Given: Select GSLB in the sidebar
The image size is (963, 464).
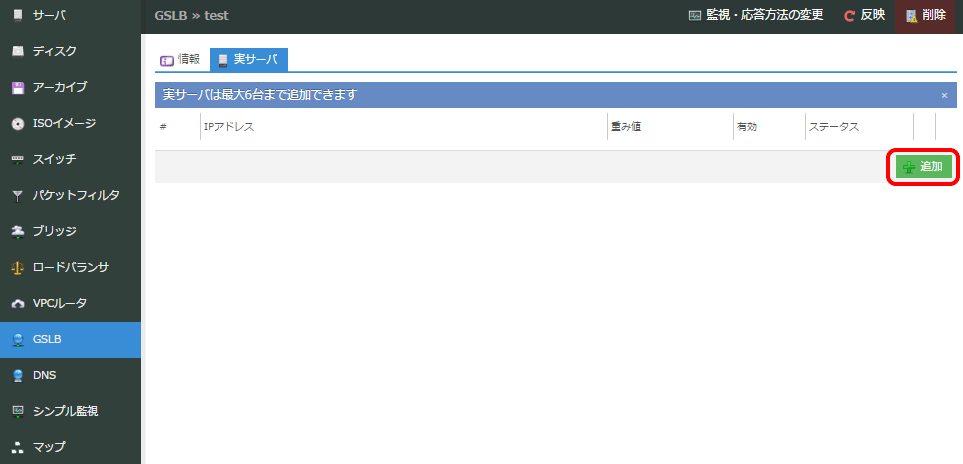Looking at the screenshot, I should [x=47, y=339].
